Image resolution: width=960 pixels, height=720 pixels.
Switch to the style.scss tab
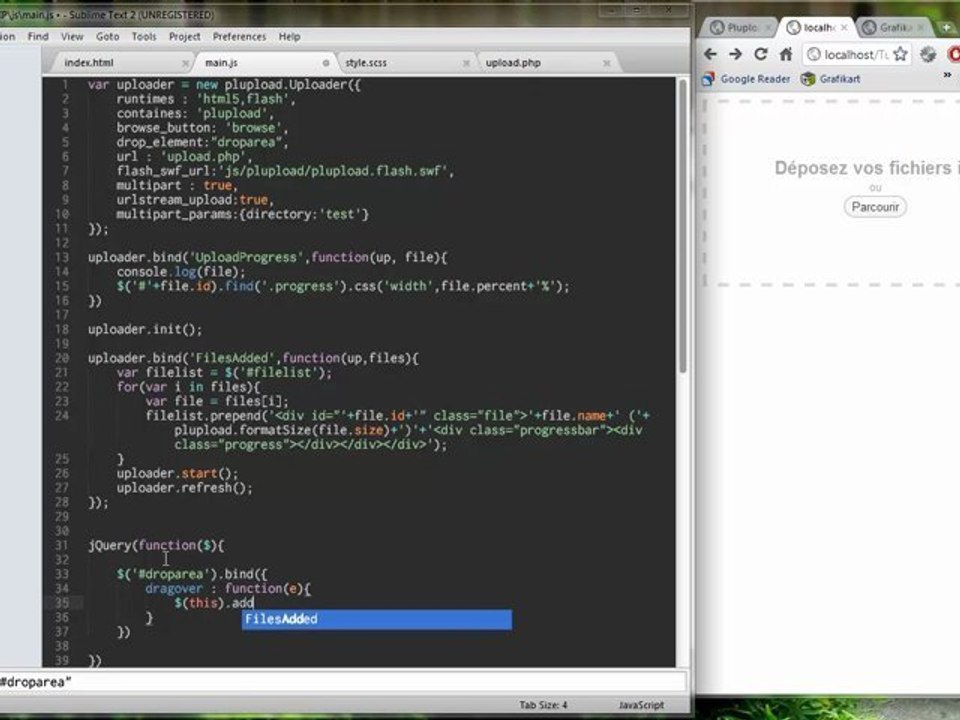click(405, 62)
